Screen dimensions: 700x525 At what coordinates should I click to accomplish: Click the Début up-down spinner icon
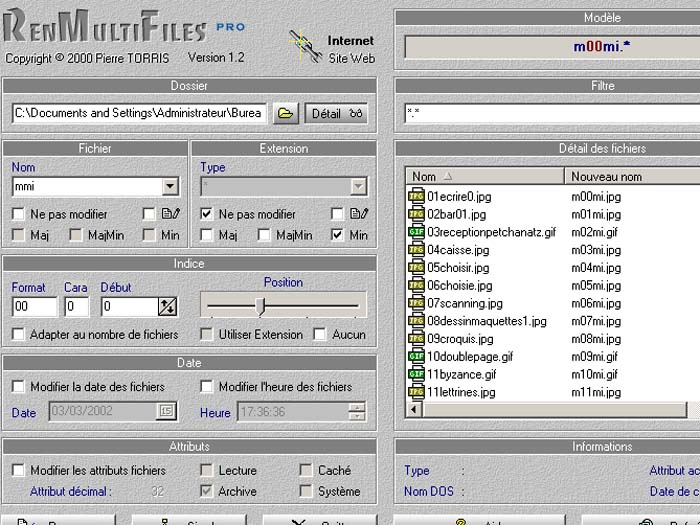point(167,307)
